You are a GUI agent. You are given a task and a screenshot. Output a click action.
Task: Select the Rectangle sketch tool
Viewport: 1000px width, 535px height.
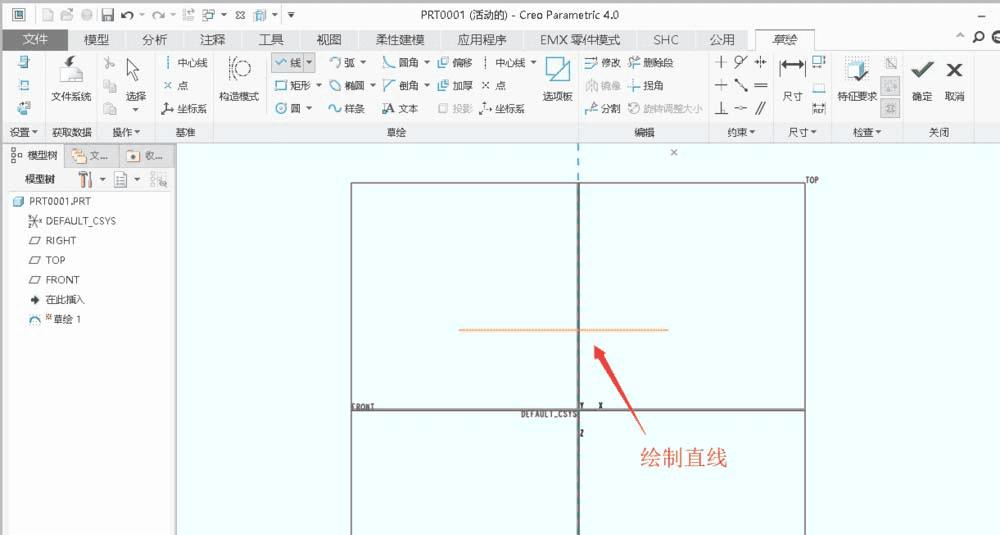point(293,85)
